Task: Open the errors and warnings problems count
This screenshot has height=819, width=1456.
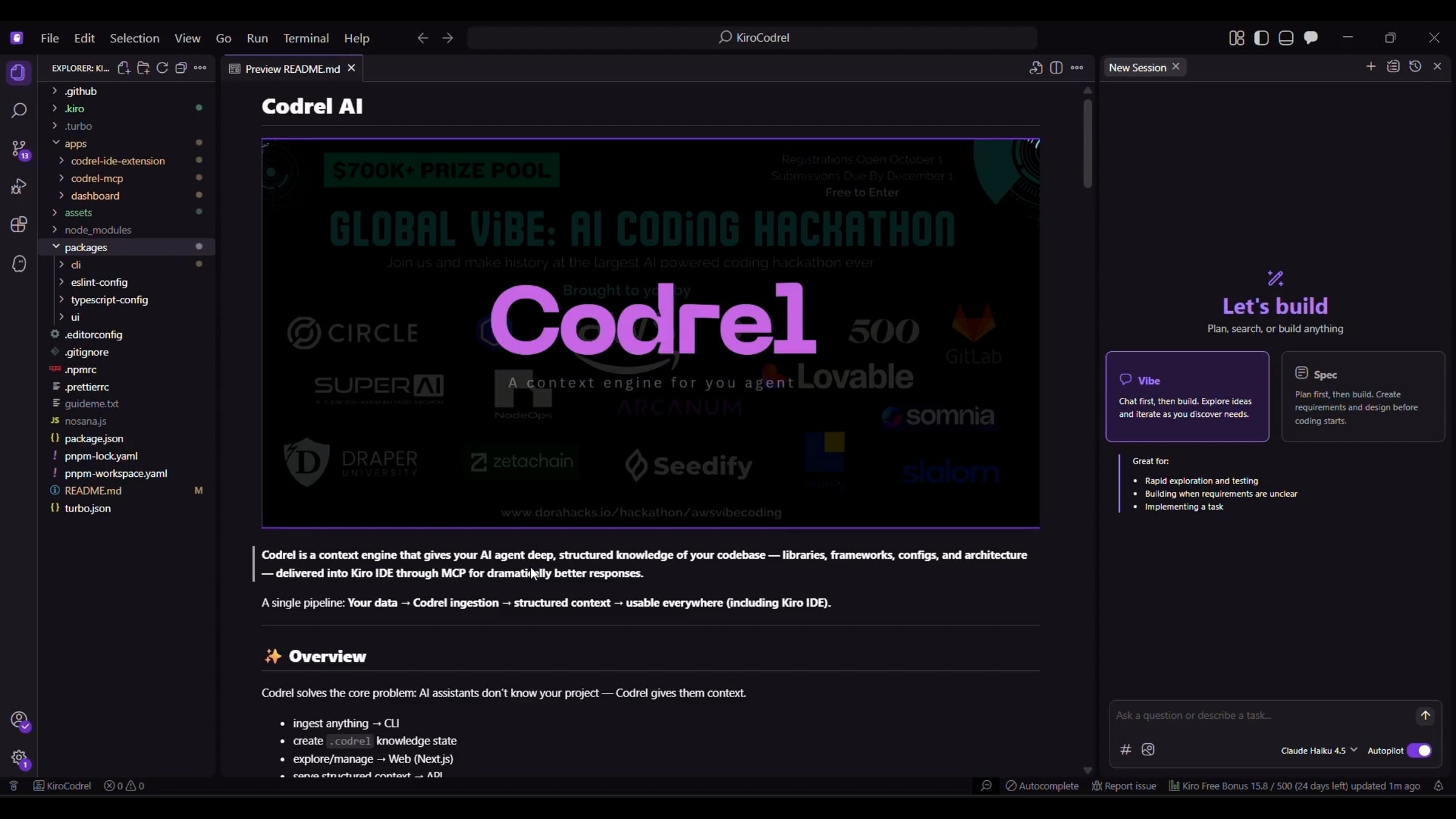Action: click(x=124, y=786)
